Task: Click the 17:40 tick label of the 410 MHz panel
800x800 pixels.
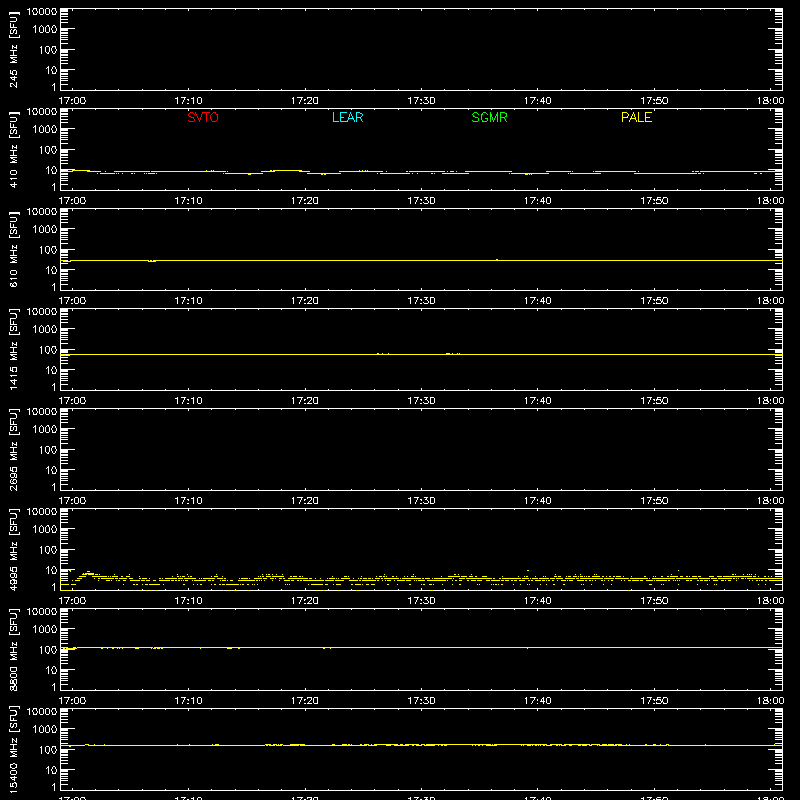Action: point(538,201)
